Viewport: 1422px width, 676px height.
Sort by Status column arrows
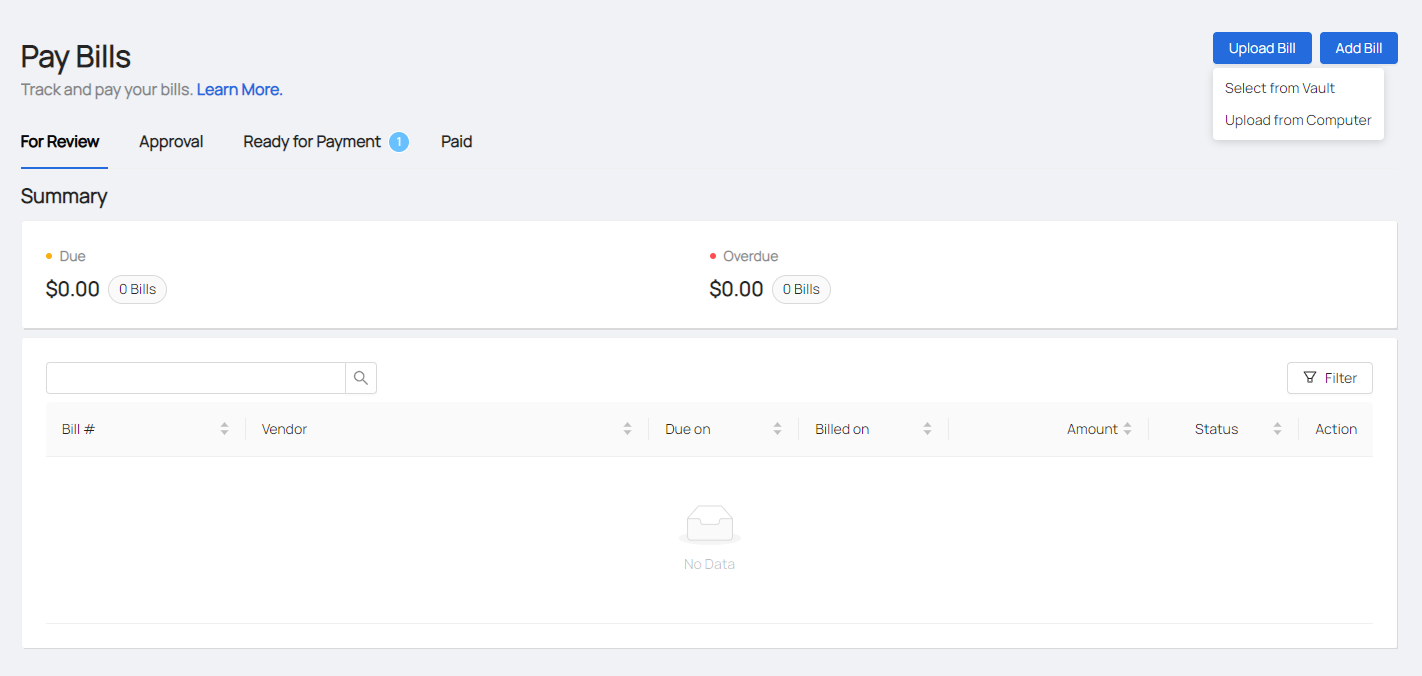1277,429
